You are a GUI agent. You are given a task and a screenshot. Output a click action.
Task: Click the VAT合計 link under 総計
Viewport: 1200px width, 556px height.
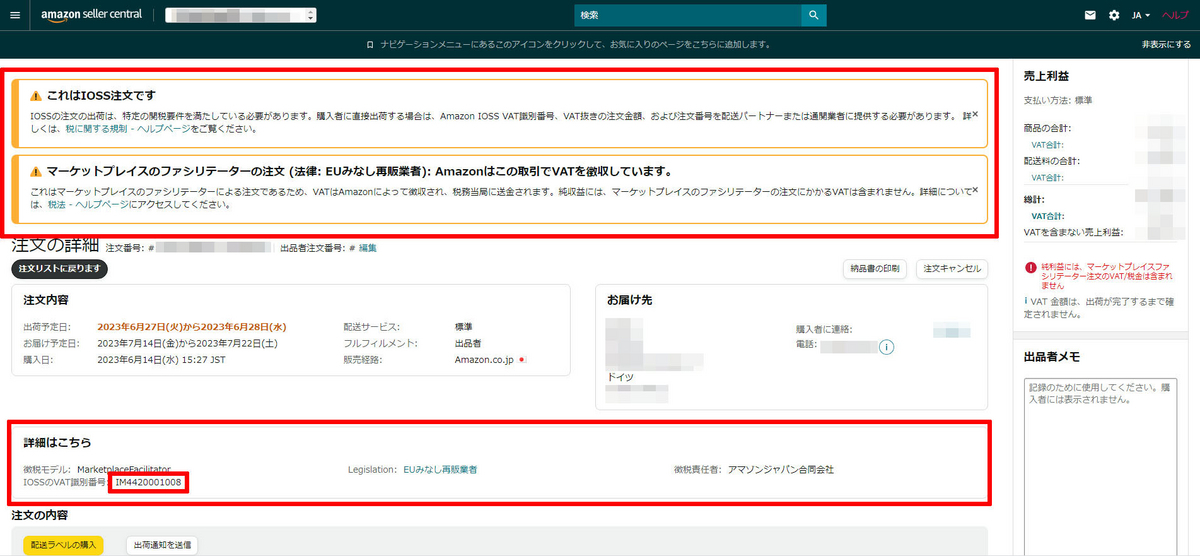[x=1048, y=215]
